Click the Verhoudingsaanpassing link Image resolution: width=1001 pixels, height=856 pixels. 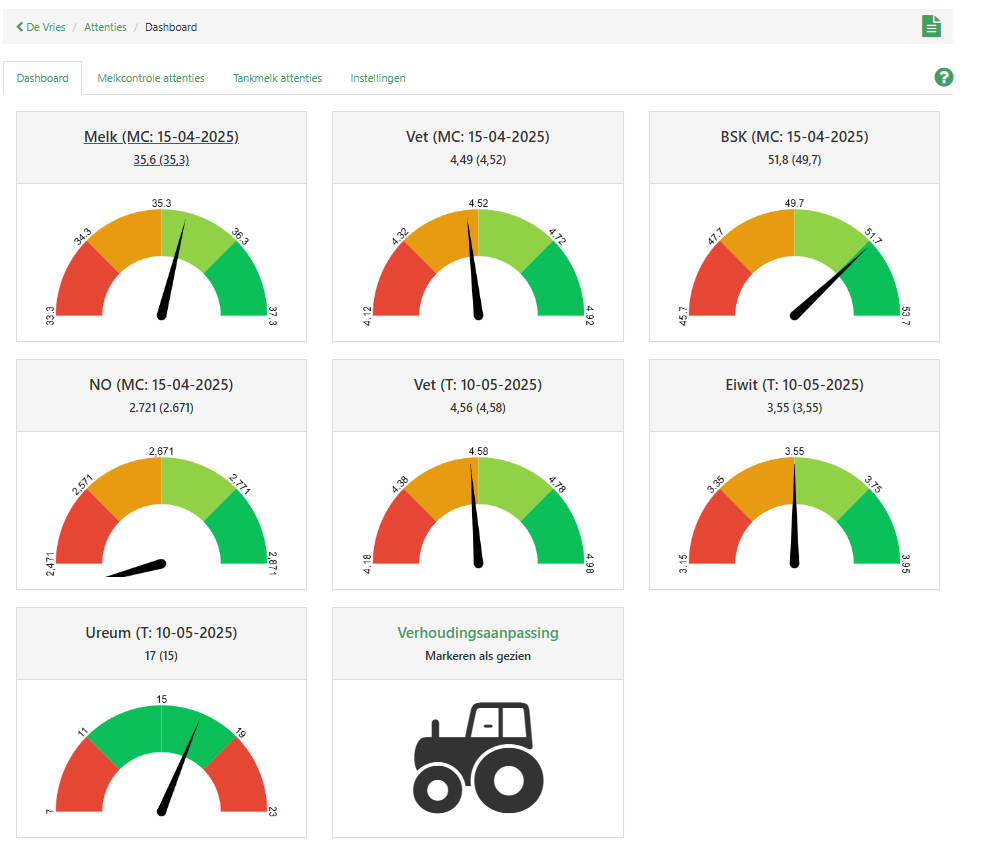pos(478,633)
